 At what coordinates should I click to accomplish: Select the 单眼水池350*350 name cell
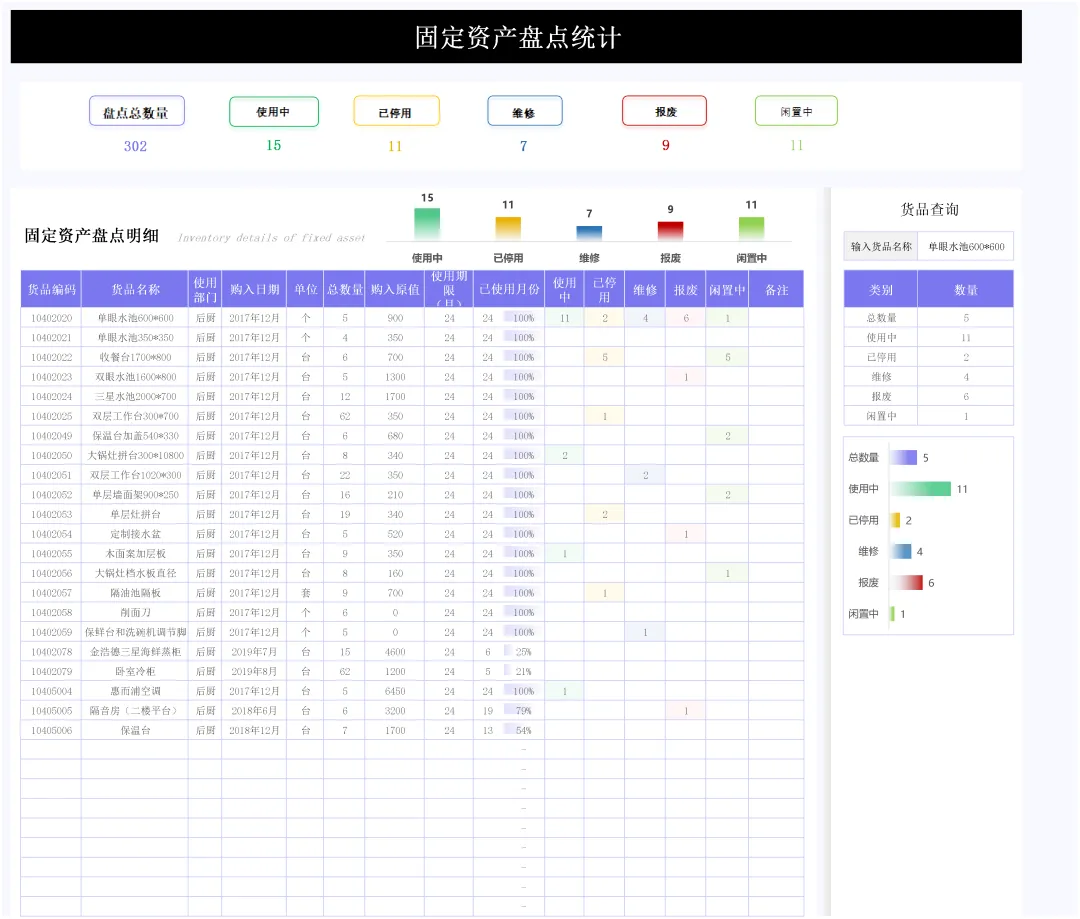coord(135,338)
